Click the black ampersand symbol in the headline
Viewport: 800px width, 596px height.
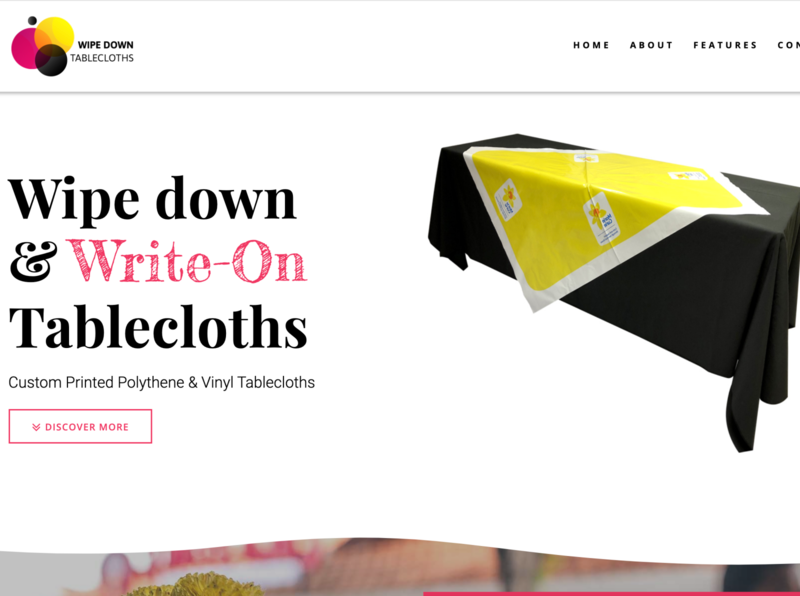click(34, 262)
